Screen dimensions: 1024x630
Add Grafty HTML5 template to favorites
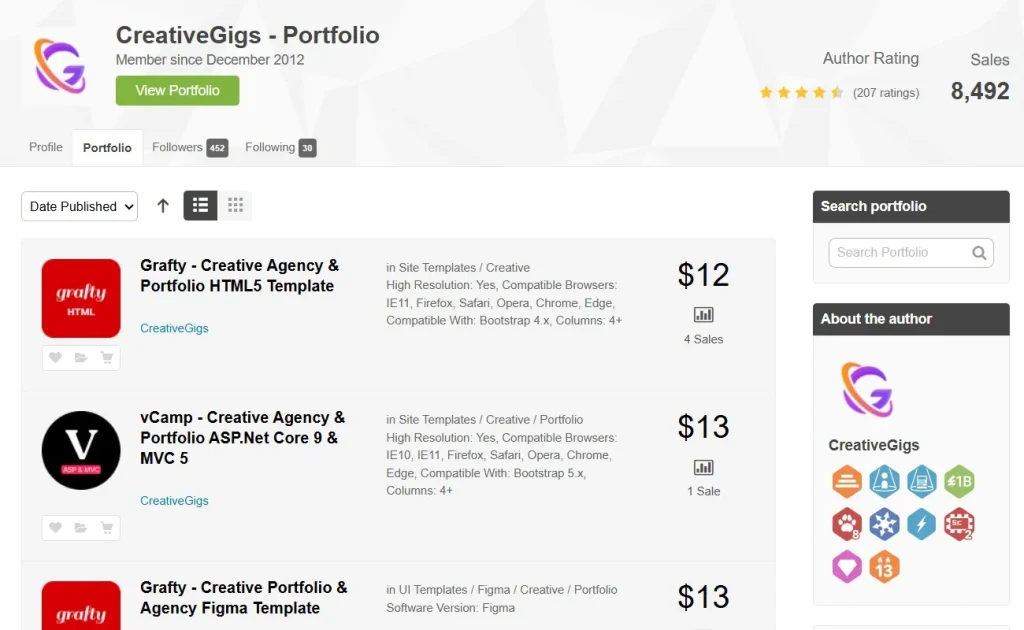pyautogui.click(x=55, y=358)
